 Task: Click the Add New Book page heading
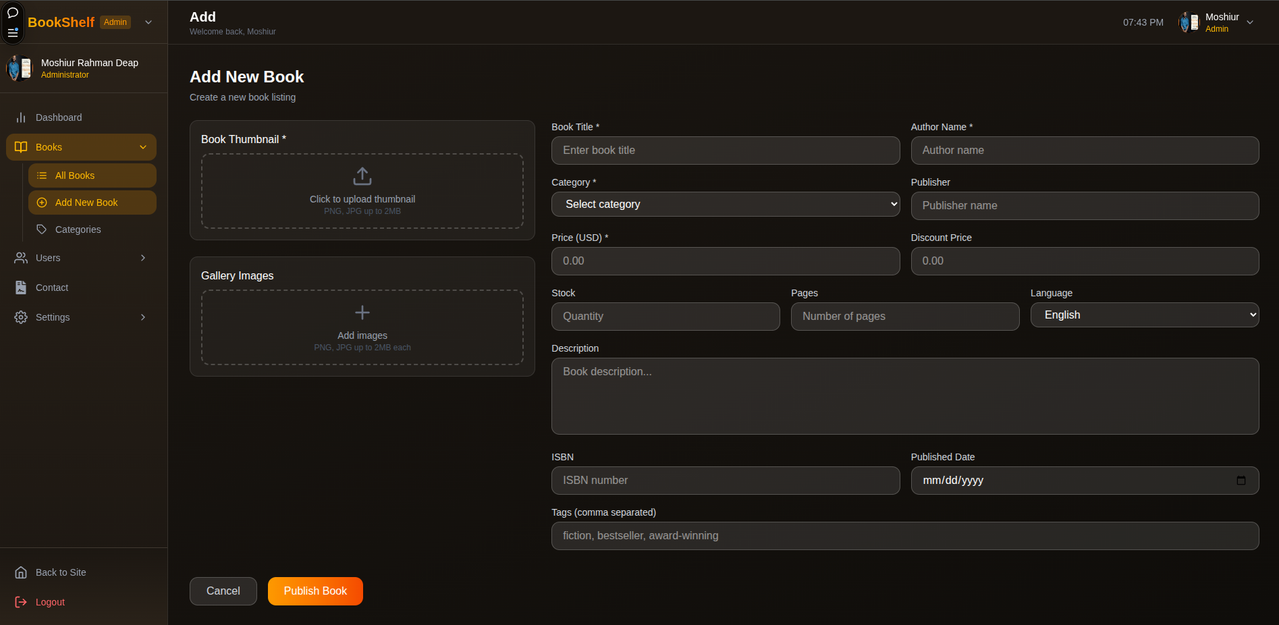[247, 77]
